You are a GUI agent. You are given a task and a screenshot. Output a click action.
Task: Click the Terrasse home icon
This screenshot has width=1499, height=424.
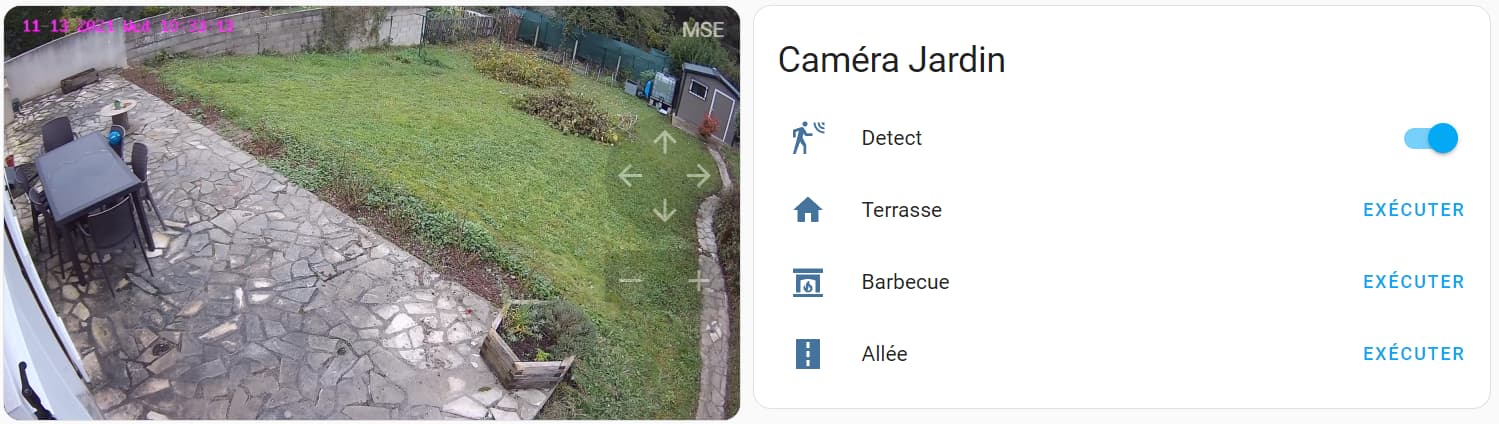[x=807, y=210]
